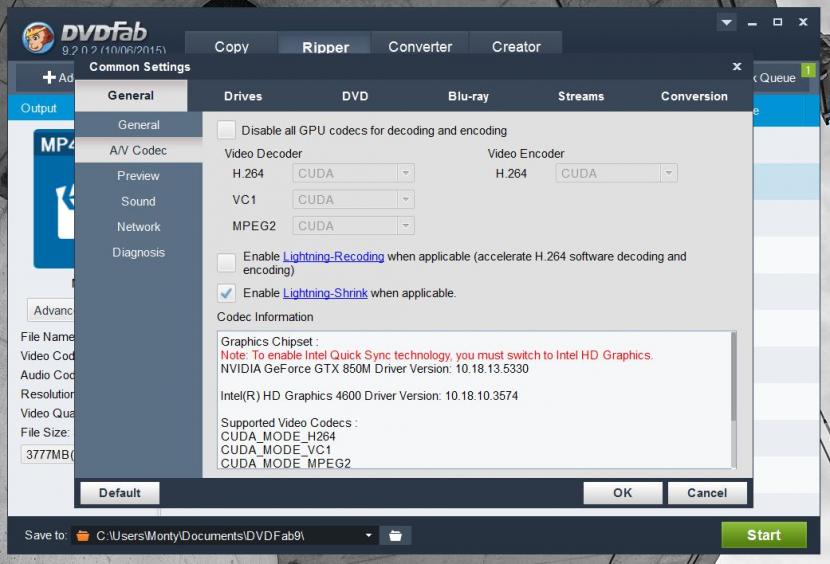Select Network in the settings sidebar

coord(138,227)
